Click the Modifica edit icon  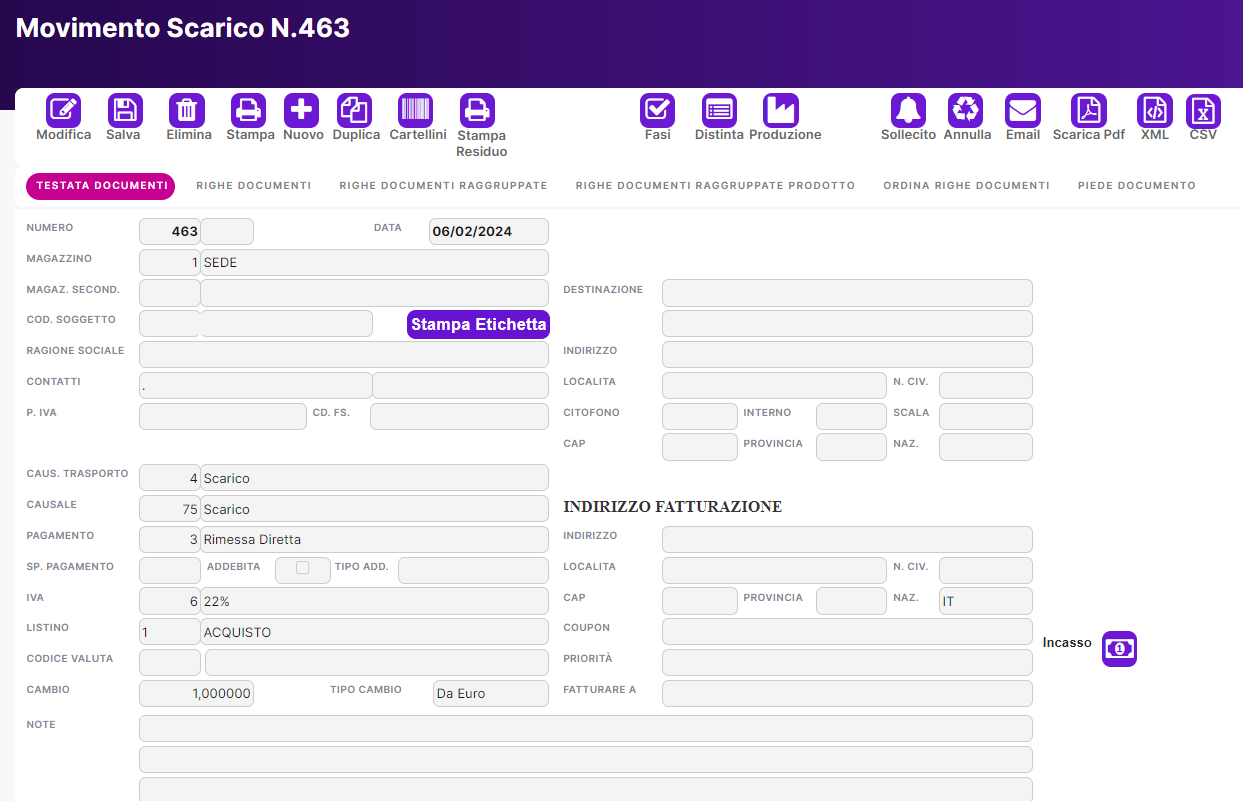63,111
